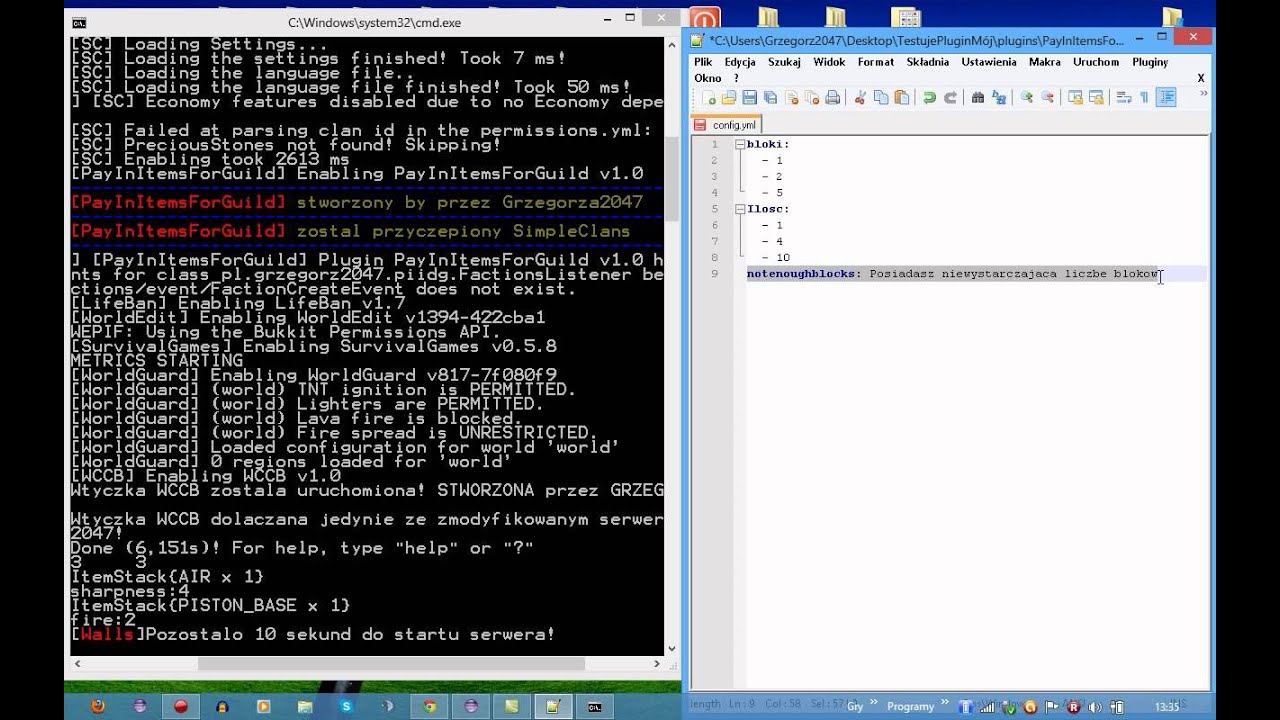Screen dimensions: 1280x720
Task: Click line number 9 in the margin
Action: coord(714,274)
